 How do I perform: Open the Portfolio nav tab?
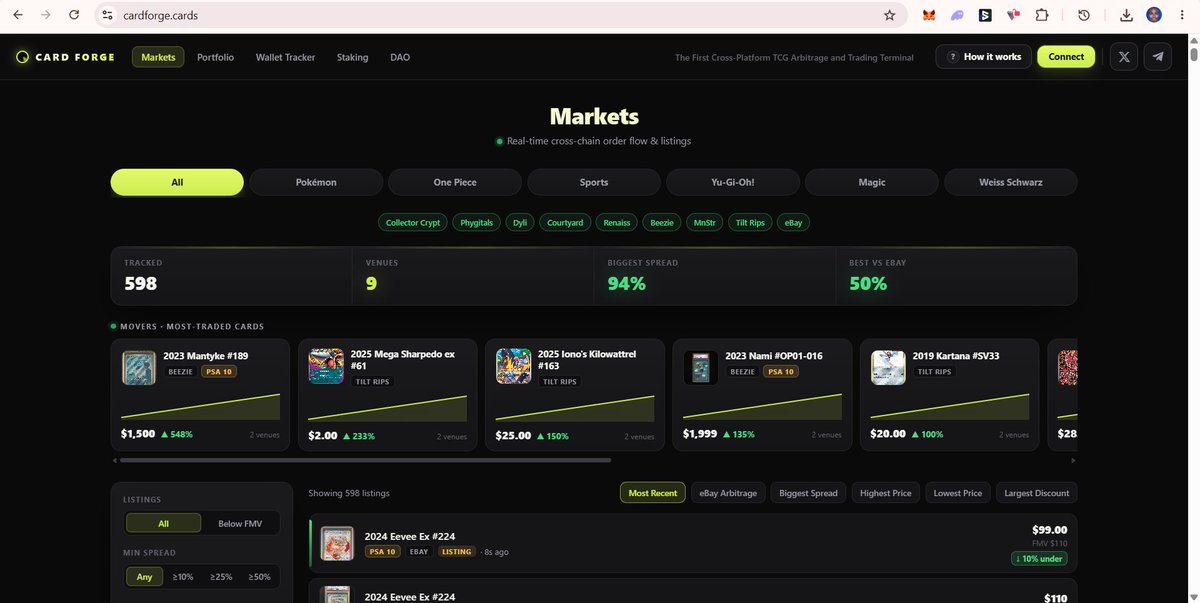pyautogui.click(x=215, y=57)
